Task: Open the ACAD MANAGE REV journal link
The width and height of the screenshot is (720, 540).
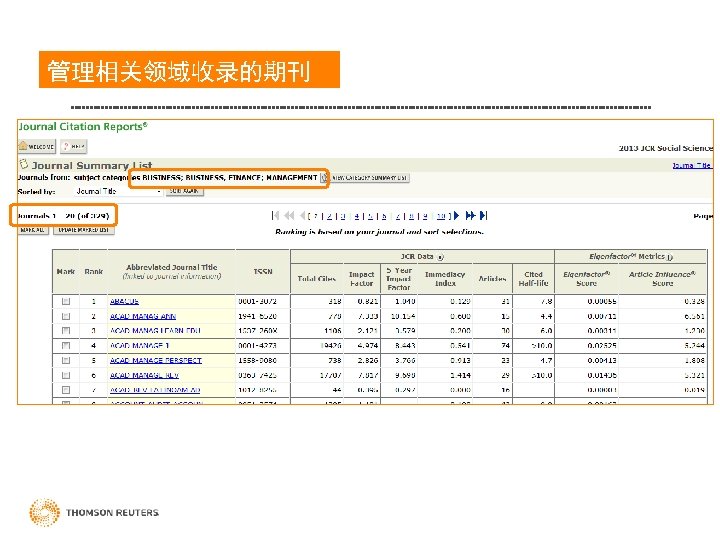Action: [x=144, y=375]
